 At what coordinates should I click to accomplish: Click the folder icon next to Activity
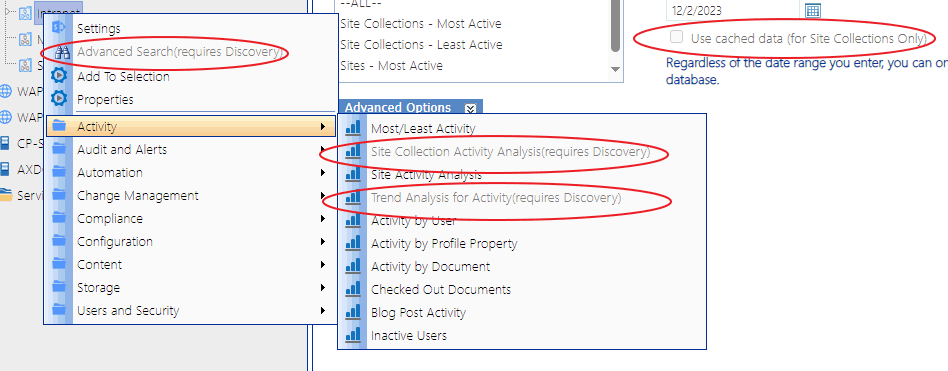tap(59, 126)
